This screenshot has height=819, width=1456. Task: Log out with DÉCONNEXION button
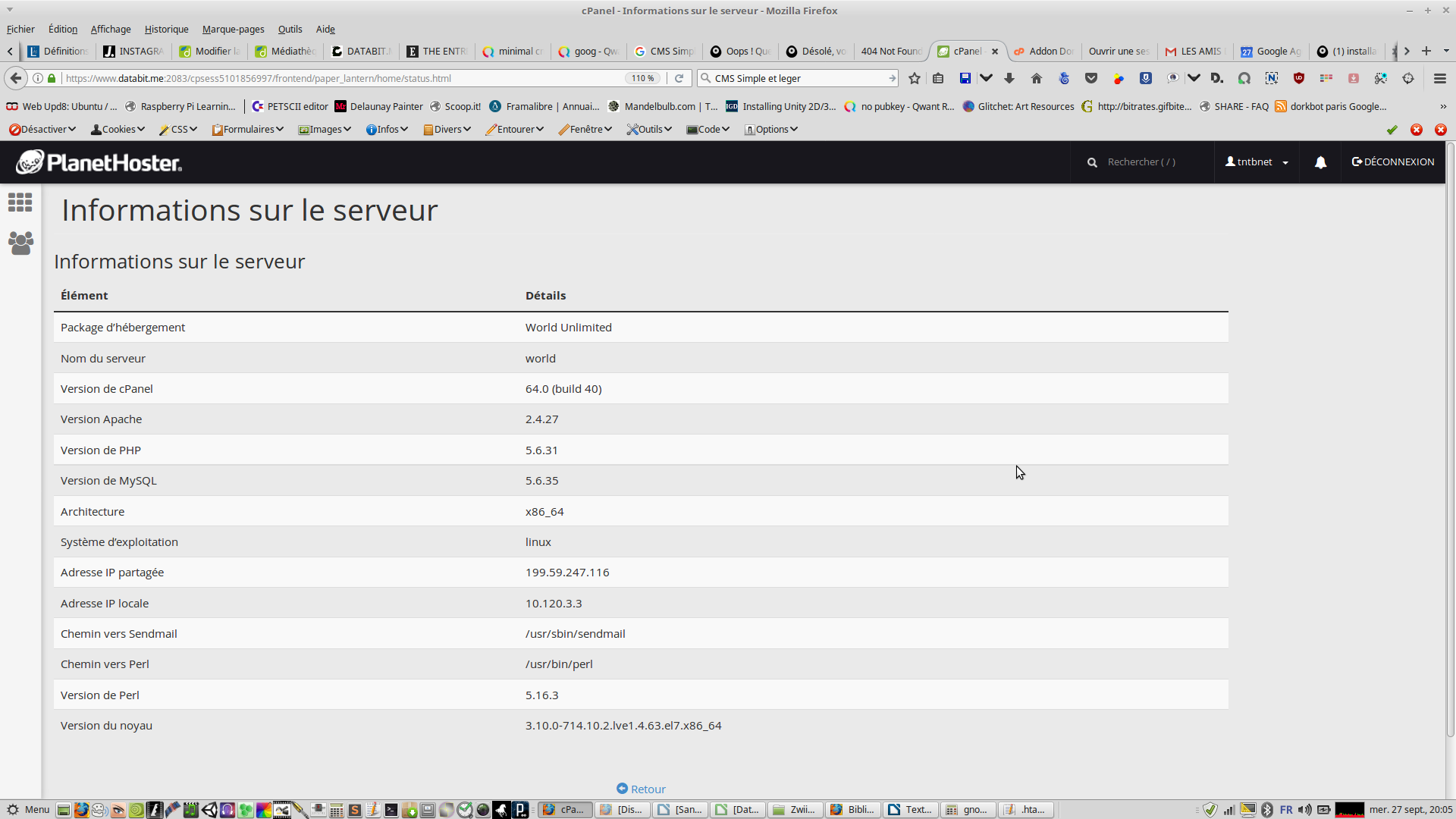(1393, 162)
